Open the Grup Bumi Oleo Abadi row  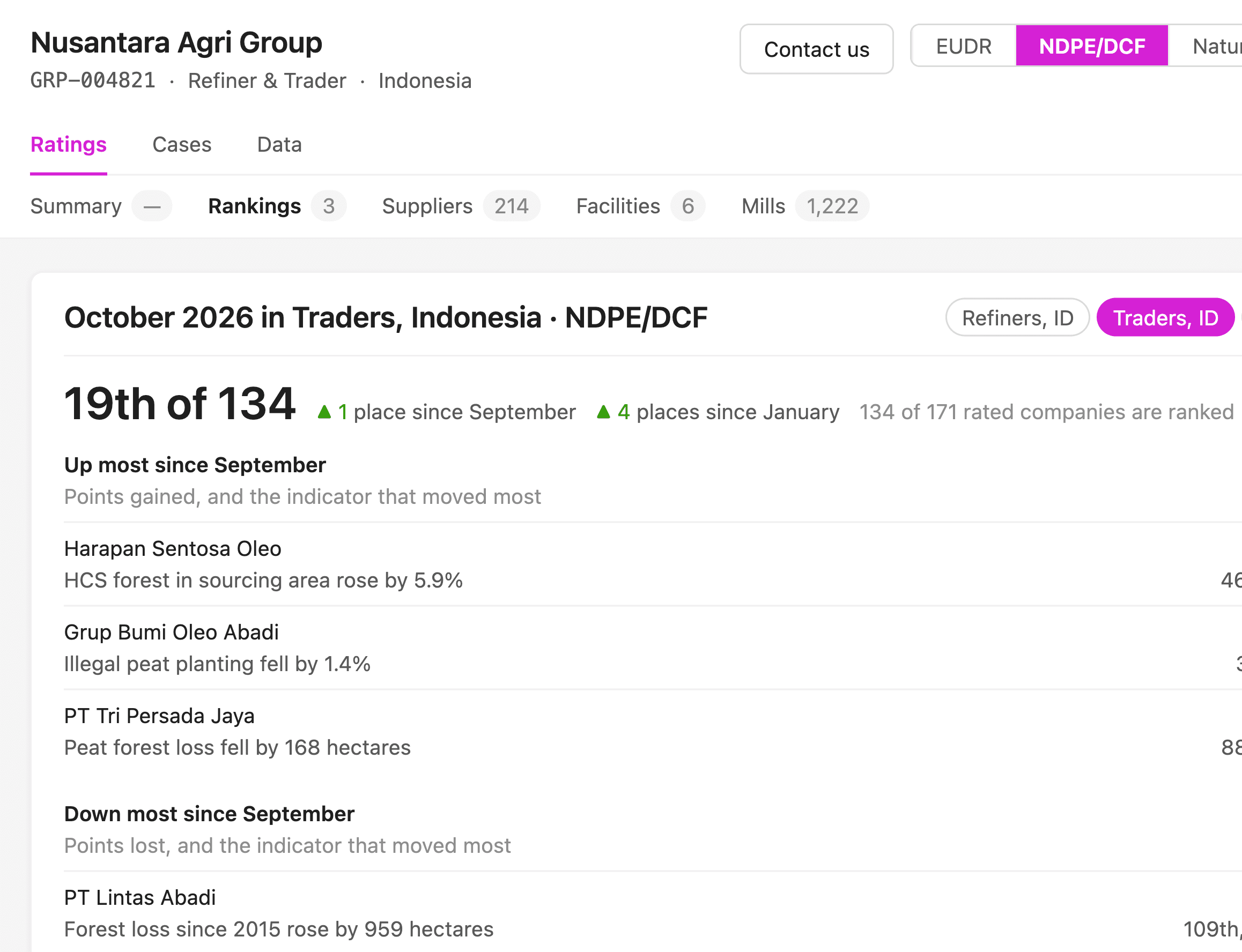[x=653, y=648]
